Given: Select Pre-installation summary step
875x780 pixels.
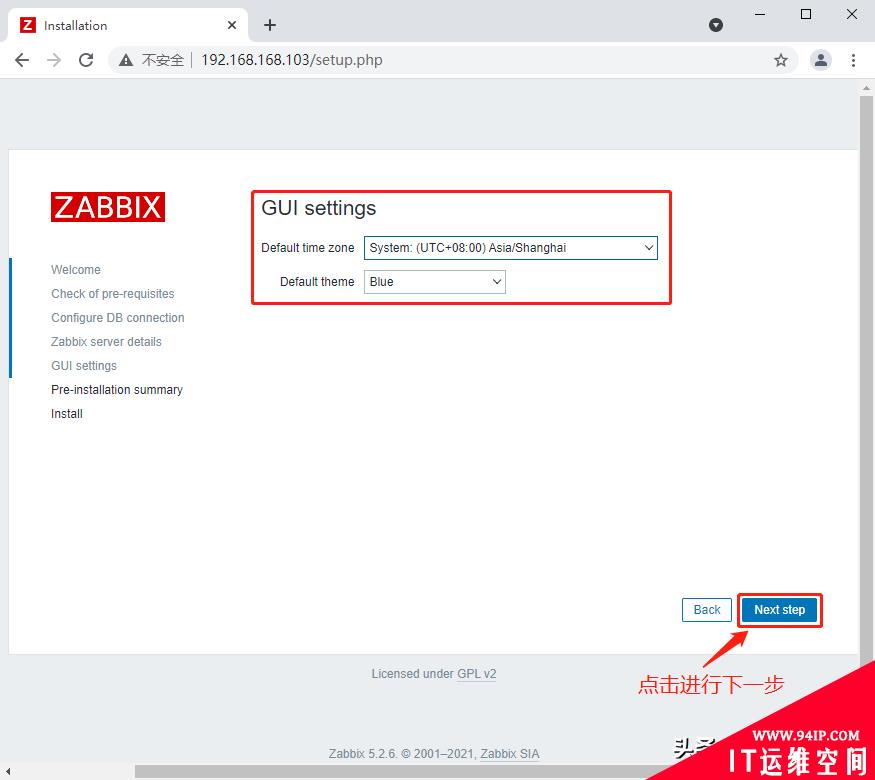Looking at the screenshot, I should [117, 389].
